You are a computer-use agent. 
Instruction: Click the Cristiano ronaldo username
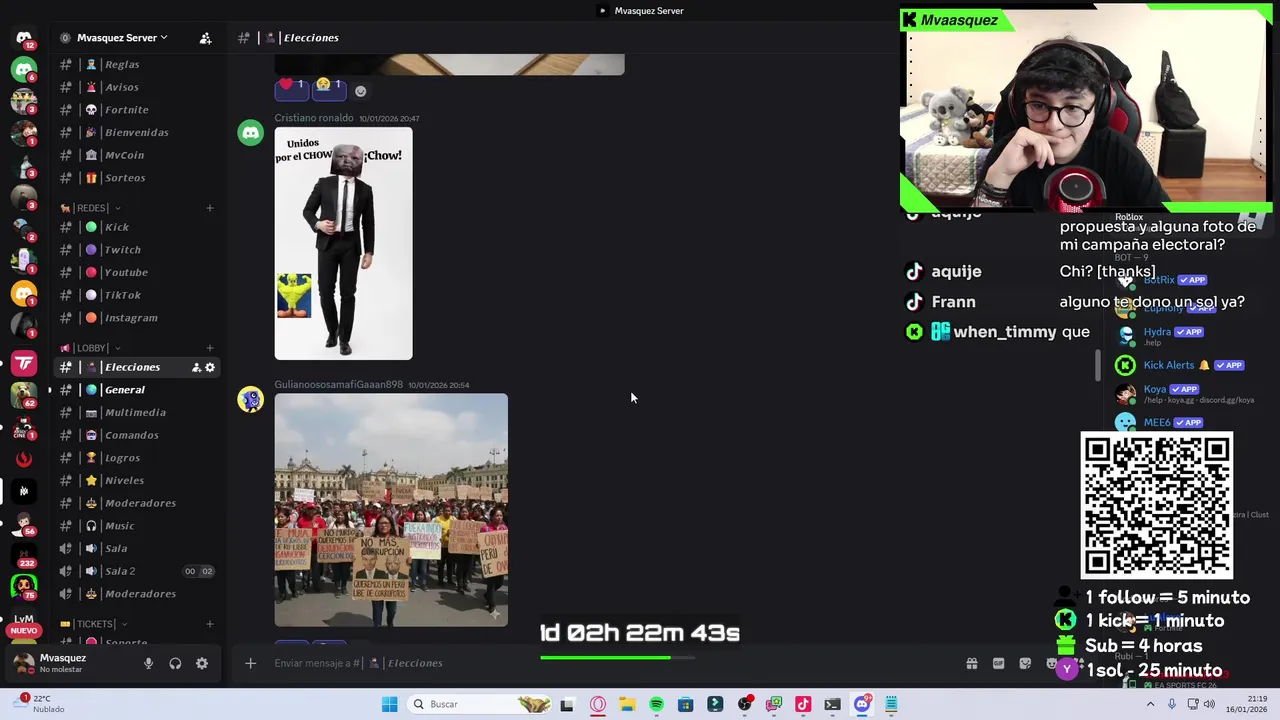(x=314, y=118)
